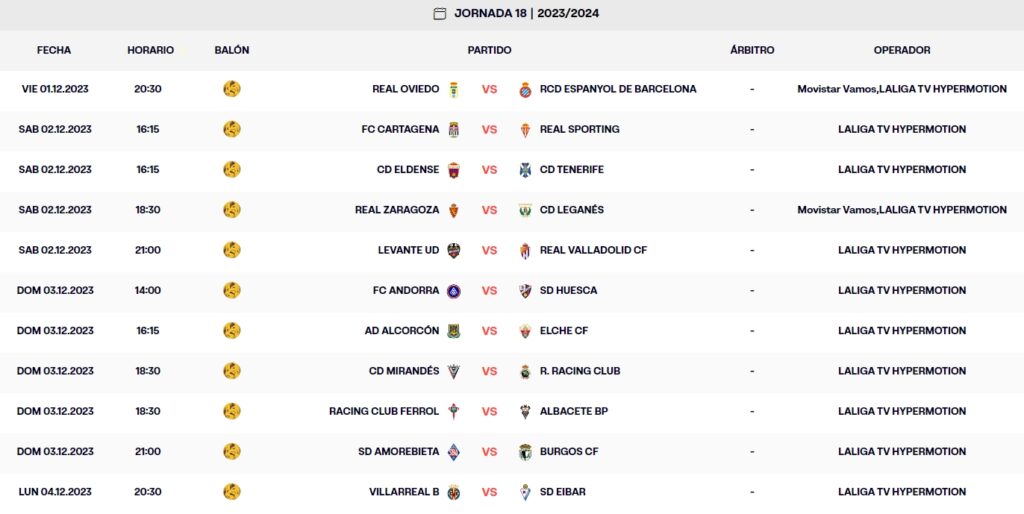Click the ball icon in Real Zaragoza row
The width and height of the screenshot is (1024, 514).
232,210
